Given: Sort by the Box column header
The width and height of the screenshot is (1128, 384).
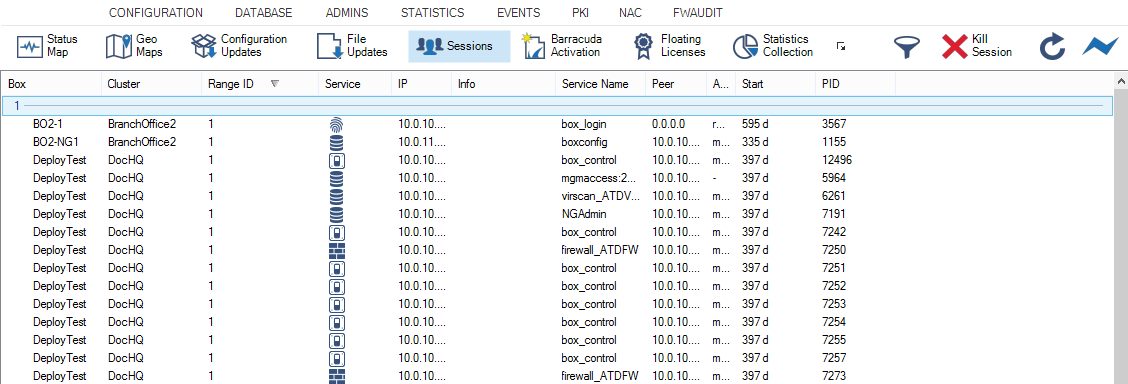Looking at the screenshot, I should click(x=51, y=84).
